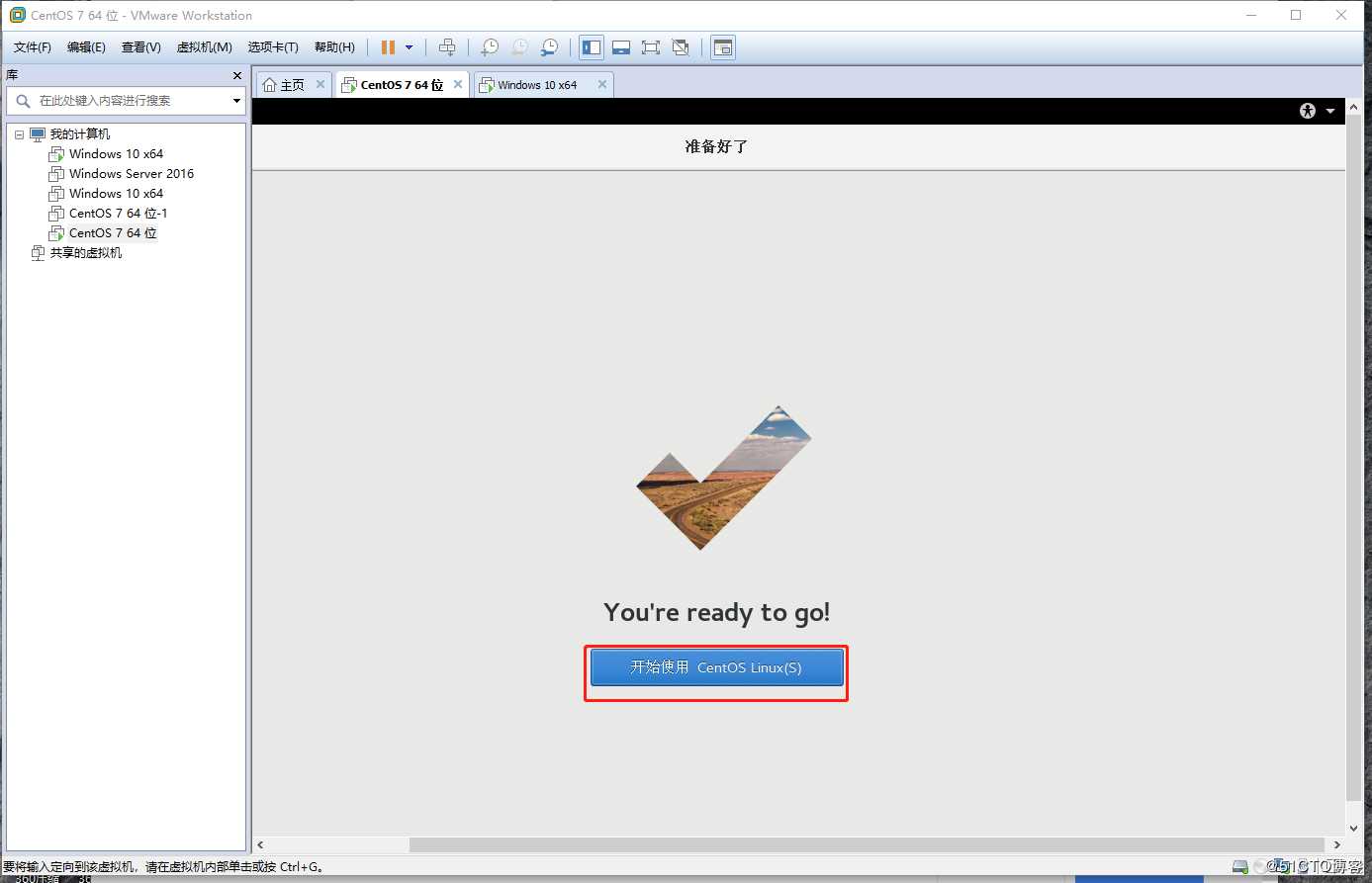The width and height of the screenshot is (1372, 883).
Task: Open the 帮助(H) menu
Action: tap(334, 47)
